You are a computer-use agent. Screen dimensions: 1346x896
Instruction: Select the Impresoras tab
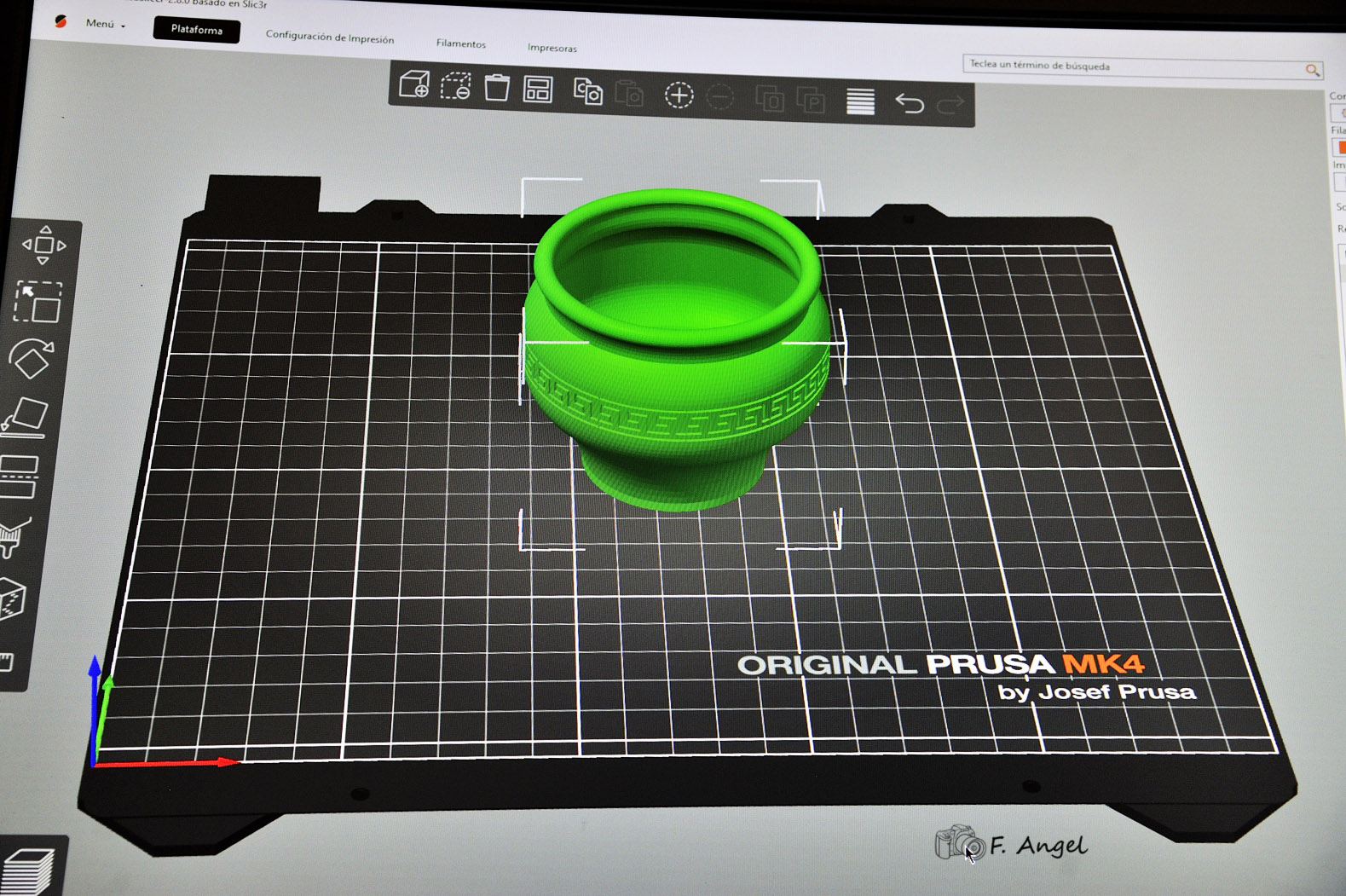click(x=552, y=48)
